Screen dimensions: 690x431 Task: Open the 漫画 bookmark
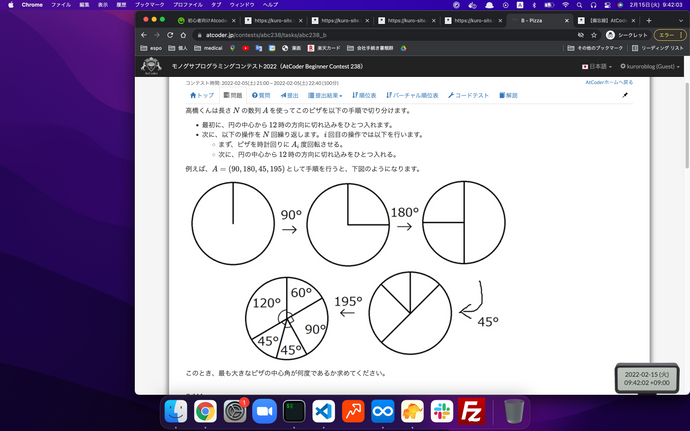point(292,48)
